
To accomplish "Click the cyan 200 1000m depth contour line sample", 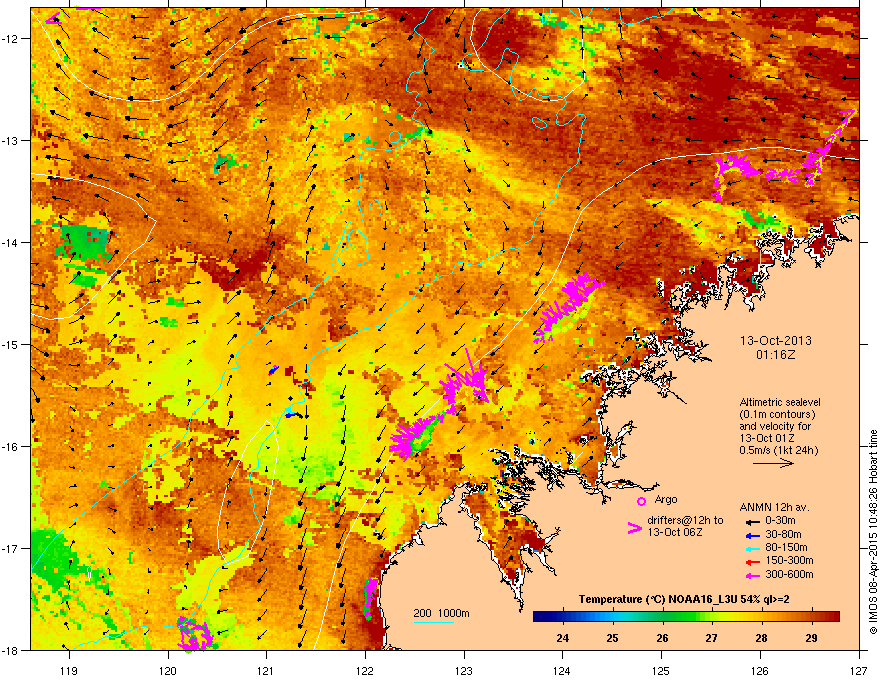I will click(434, 622).
